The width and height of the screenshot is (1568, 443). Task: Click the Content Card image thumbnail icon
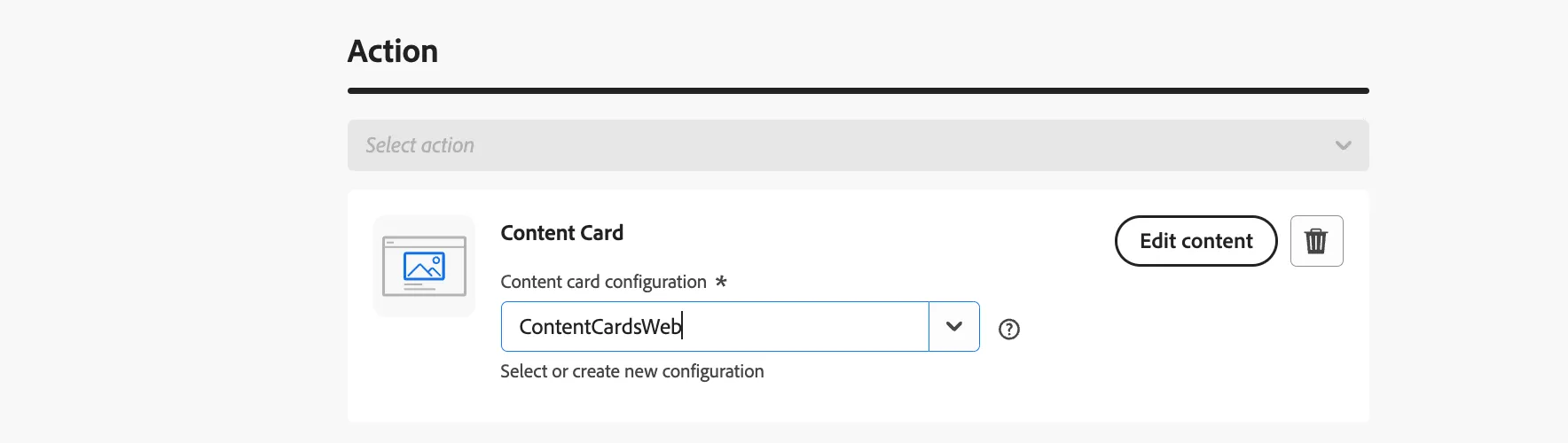coord(424,266)
